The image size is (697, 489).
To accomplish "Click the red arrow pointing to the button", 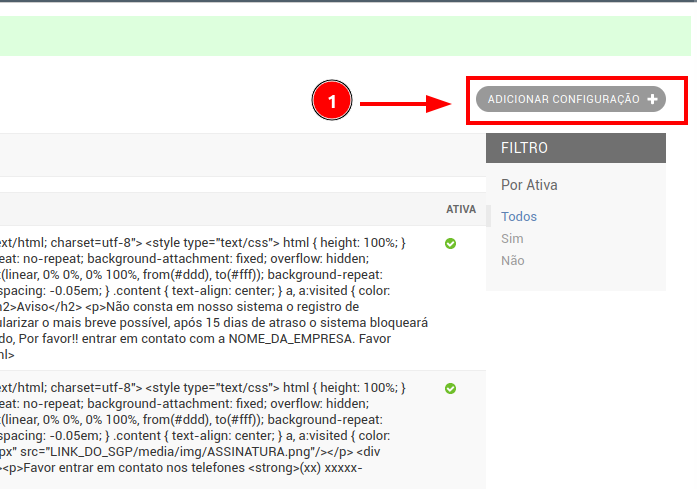I will [405, 102].
